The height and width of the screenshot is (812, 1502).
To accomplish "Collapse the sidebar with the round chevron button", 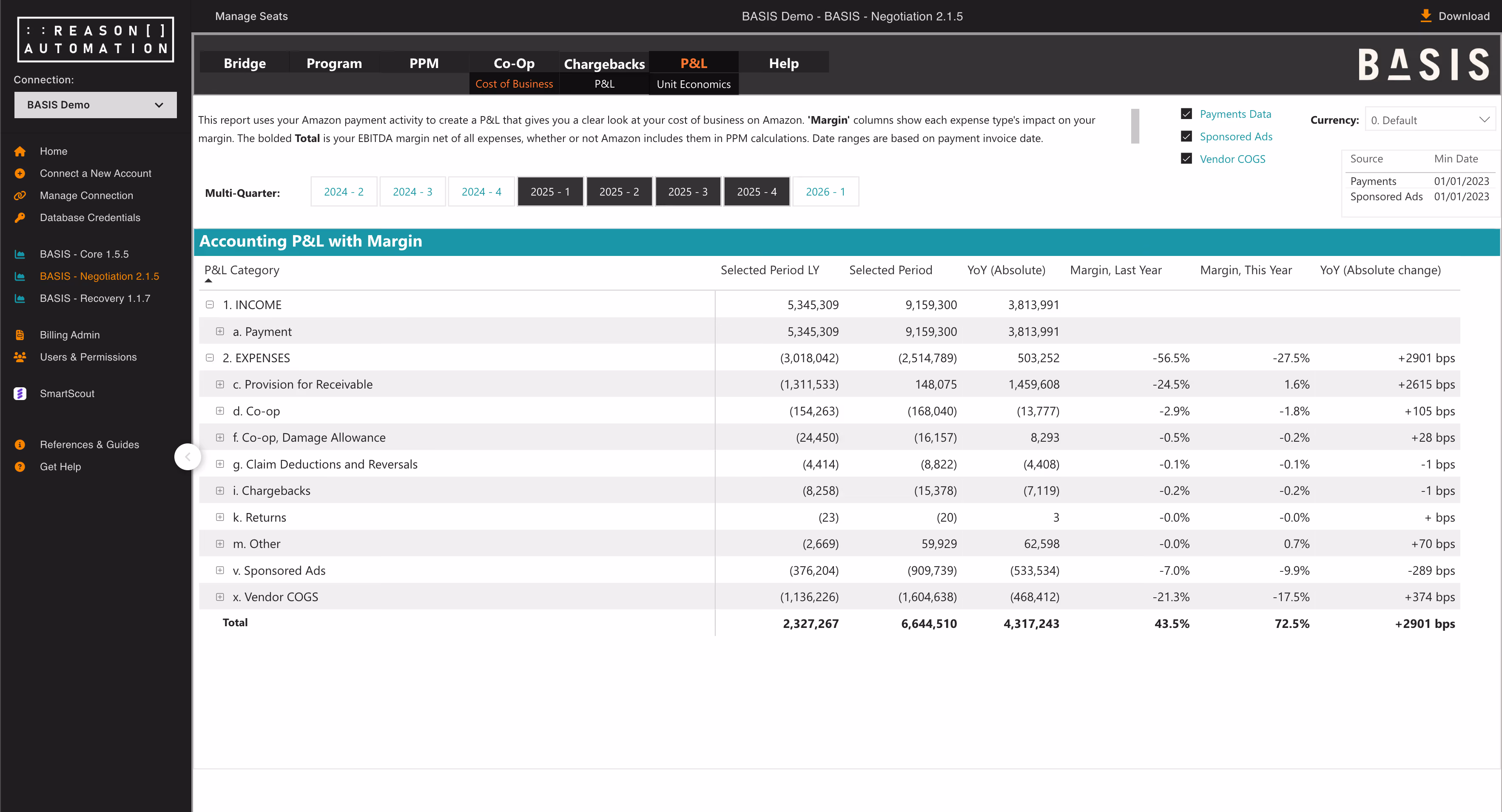I will coord(188,457).
